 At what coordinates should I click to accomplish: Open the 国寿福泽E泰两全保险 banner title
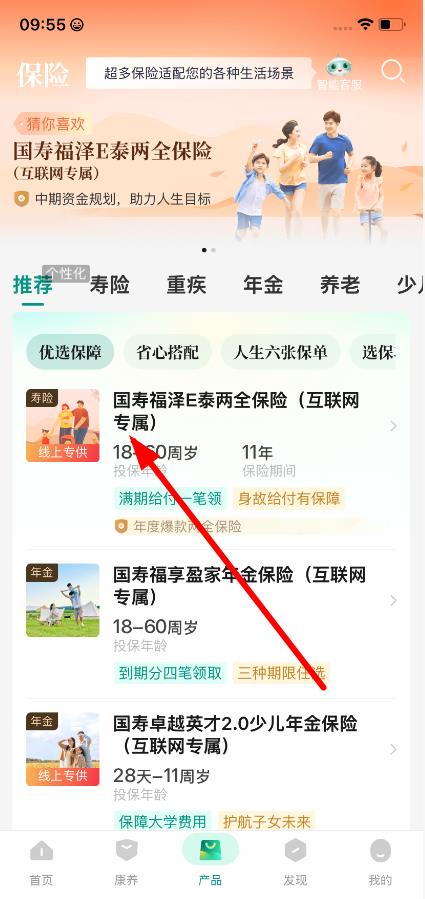coord(112,151)
